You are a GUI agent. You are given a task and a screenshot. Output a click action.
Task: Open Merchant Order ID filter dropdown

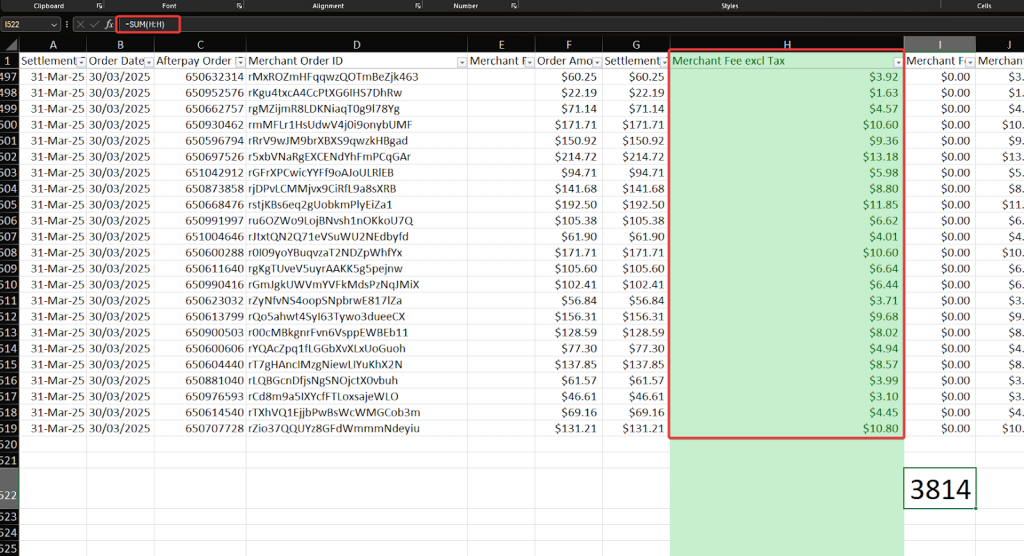460,62
